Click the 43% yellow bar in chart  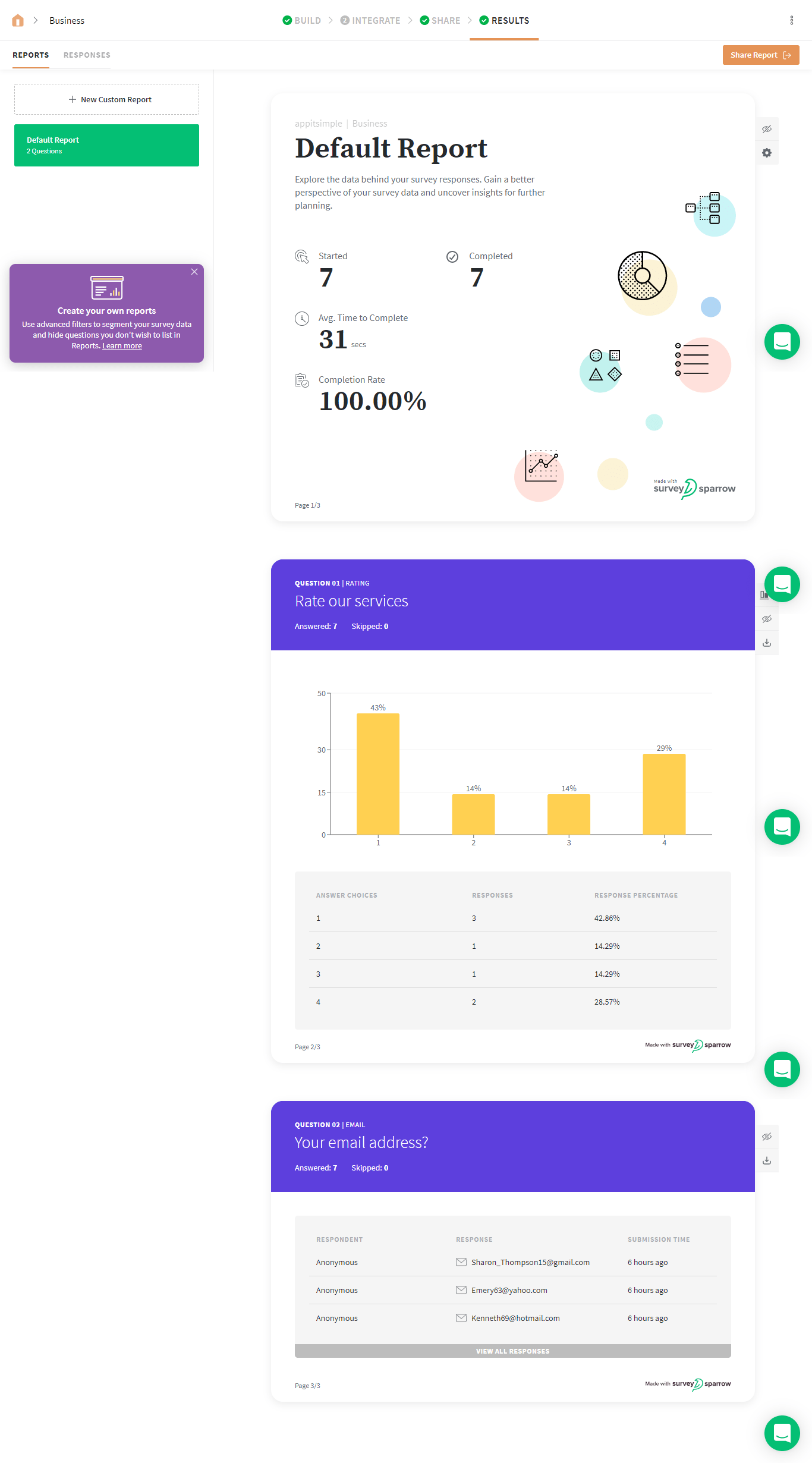click(x=378, y=773)
